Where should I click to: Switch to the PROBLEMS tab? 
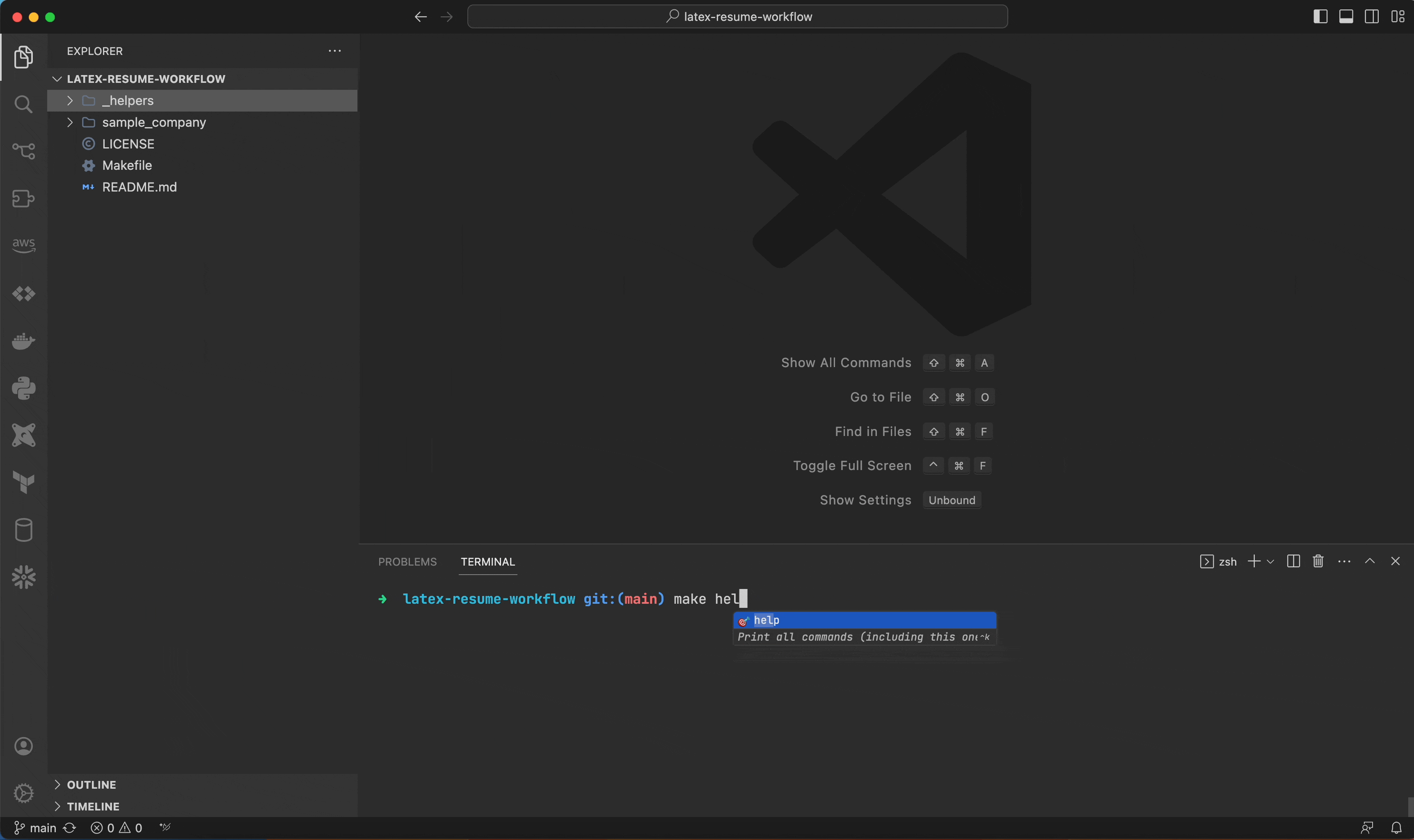tap(407, 562)
